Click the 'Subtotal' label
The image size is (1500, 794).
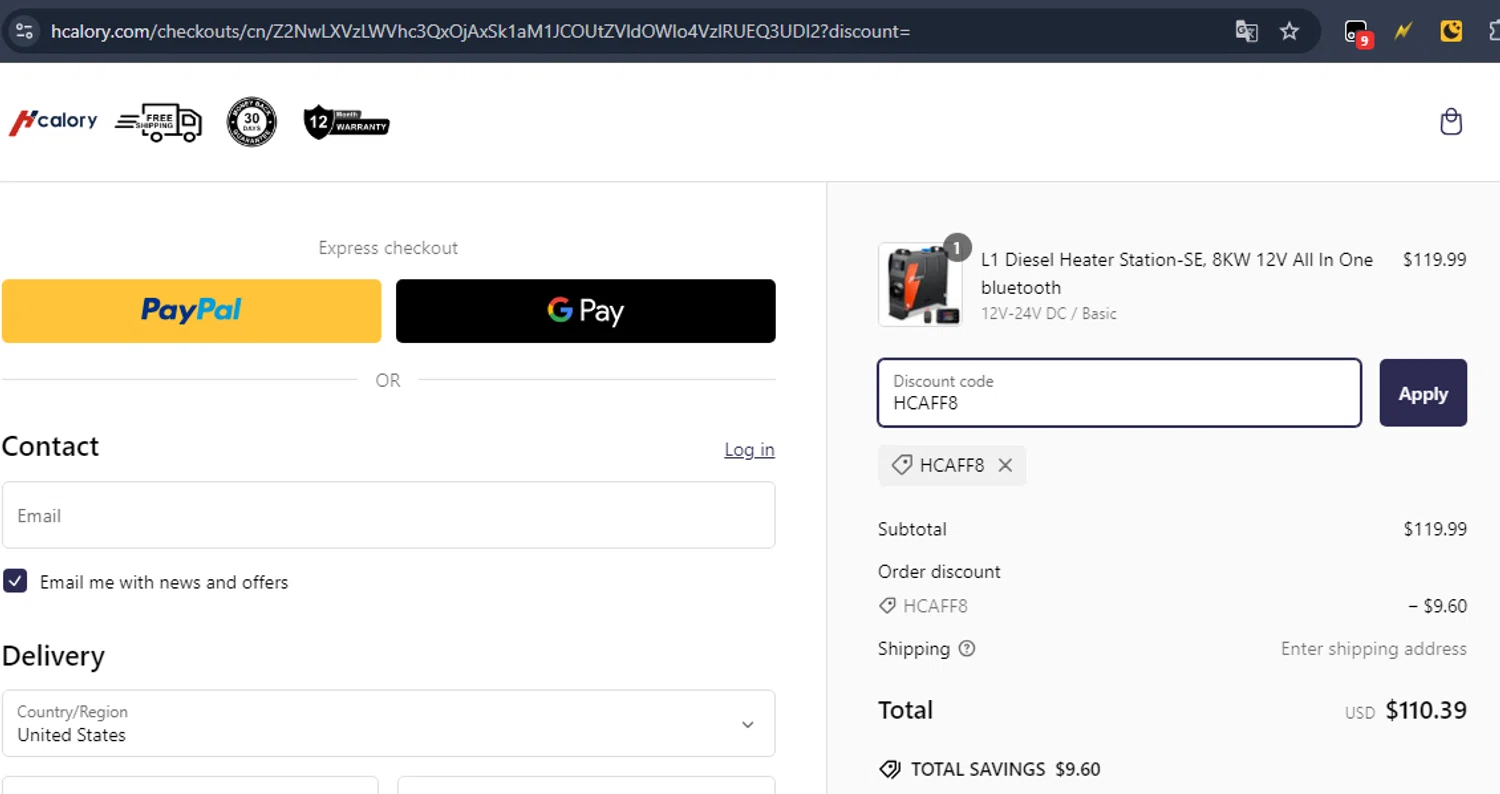click(x=912, y=529)
